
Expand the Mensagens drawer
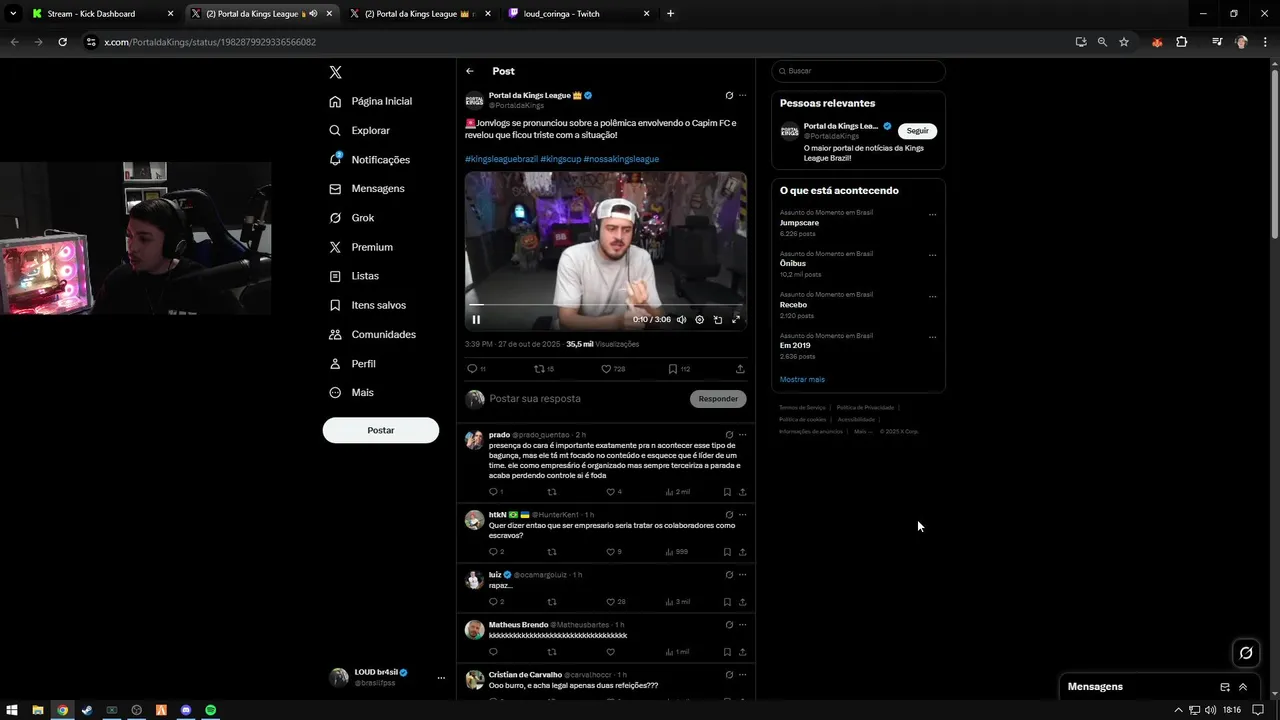(1243, 687)
